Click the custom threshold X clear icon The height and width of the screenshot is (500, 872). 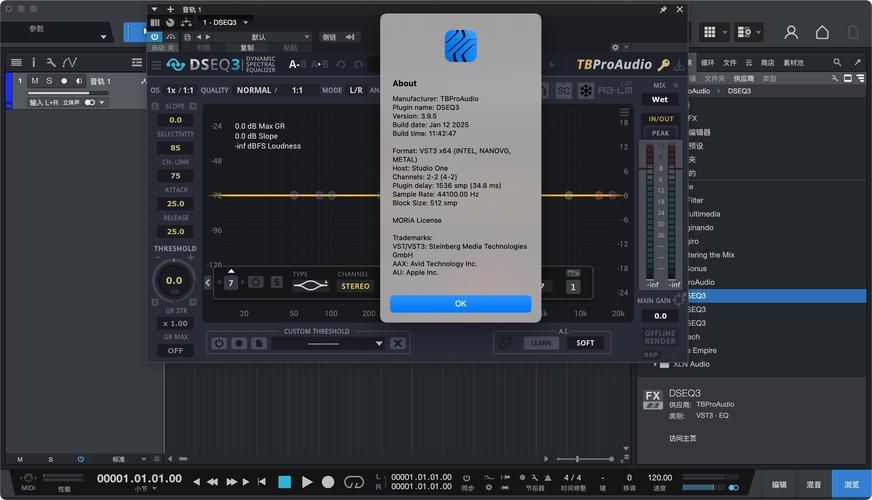coord(398,344)
